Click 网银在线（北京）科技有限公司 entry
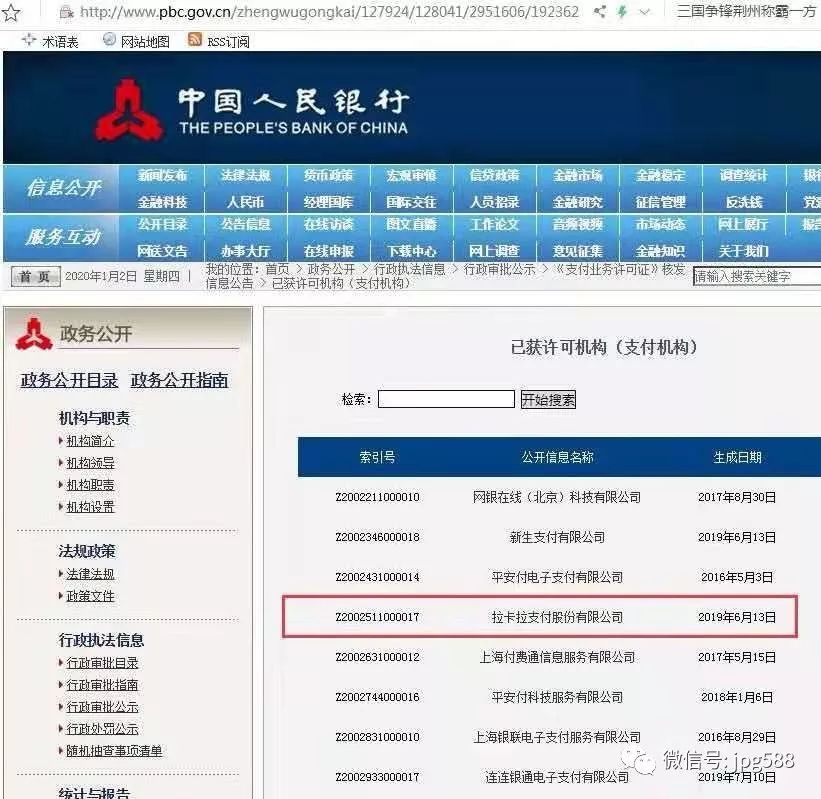This screenshot has height=799, width=821. pyautogui.click(x=557, y=497)
